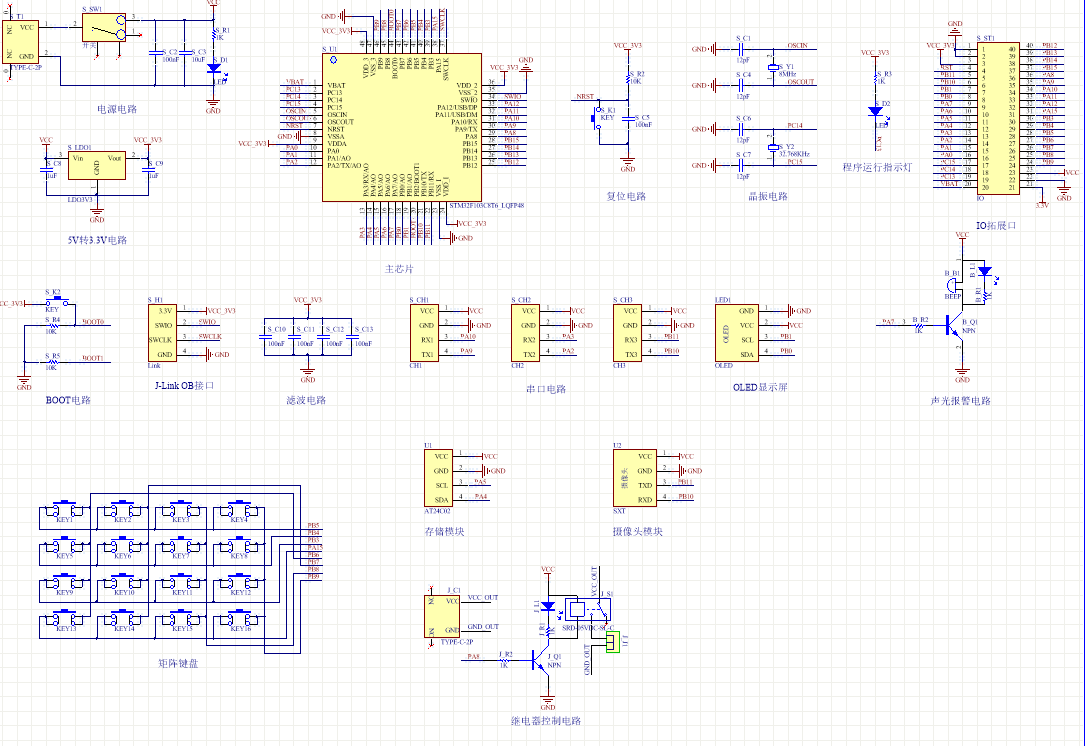
Task: Click the S_R4 10K BOOT0 resistor
Action: [53, 325]
